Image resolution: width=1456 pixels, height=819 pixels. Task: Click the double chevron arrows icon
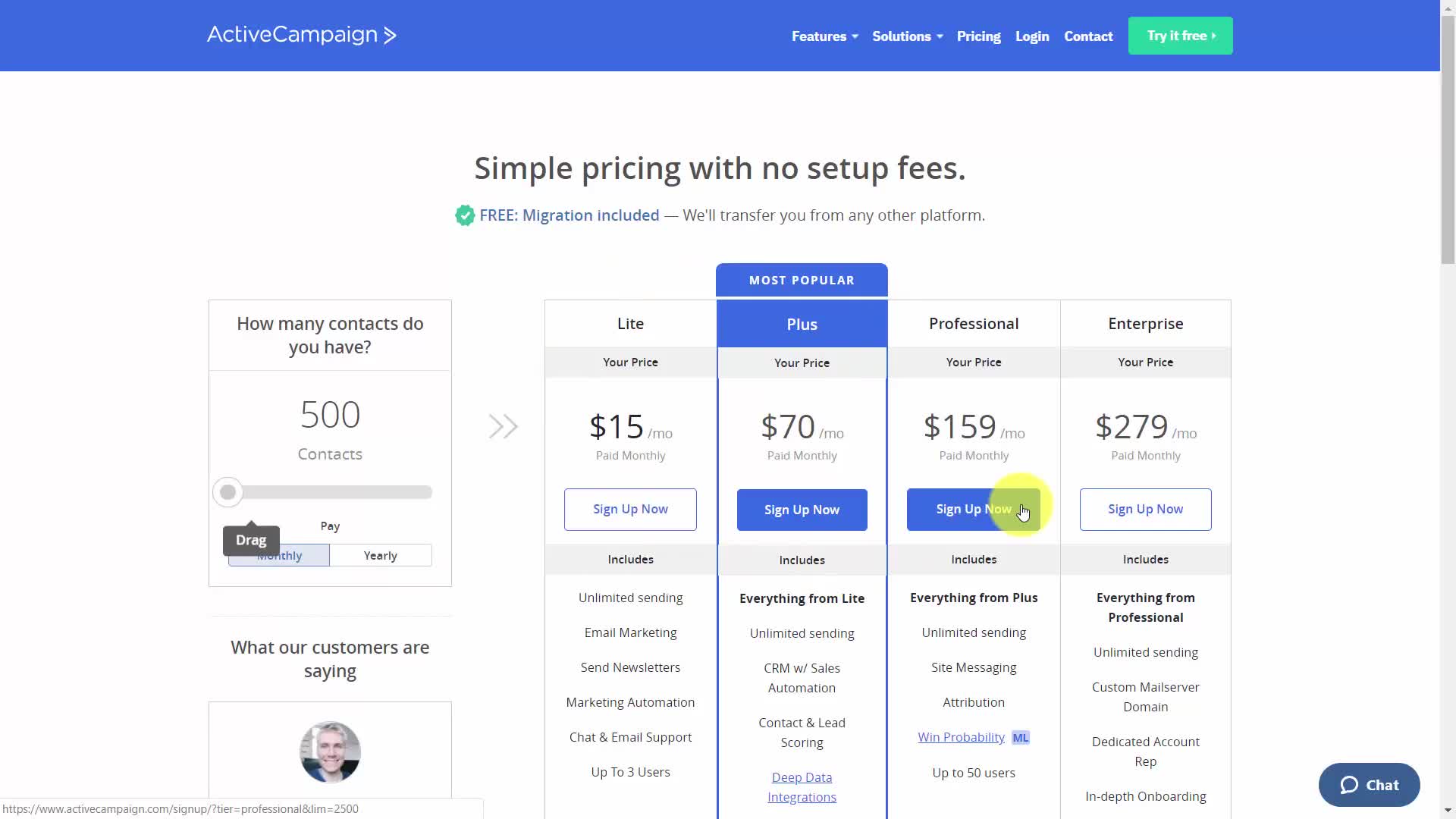click(x=504, y=426)
